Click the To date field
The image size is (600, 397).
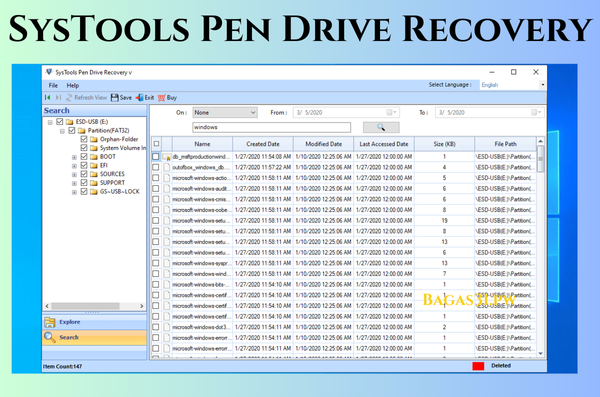tap(489, 112)
